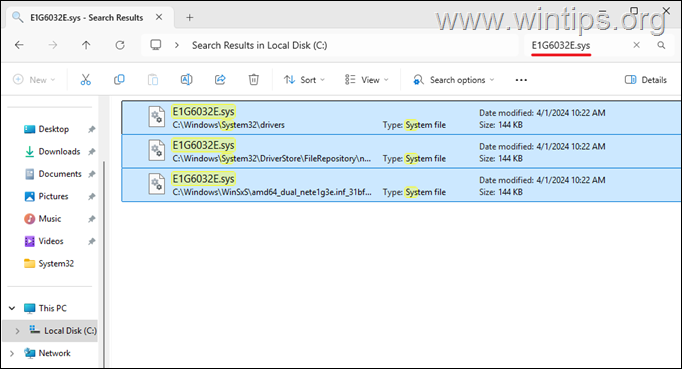
Task: Collapse the This PC tree node
Action: pos(12,308)
